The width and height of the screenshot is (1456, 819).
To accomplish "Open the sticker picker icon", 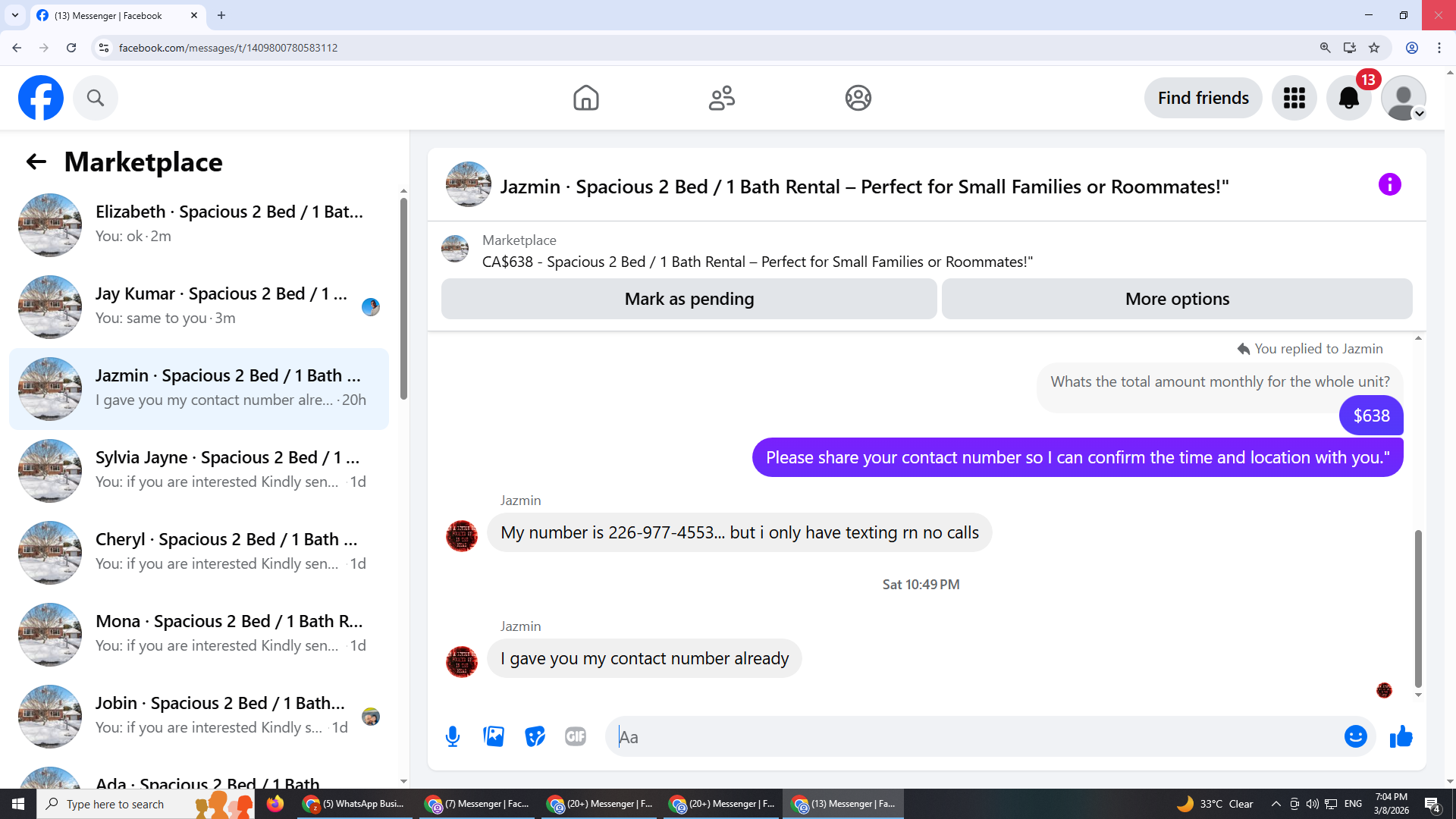I will 535,736.
